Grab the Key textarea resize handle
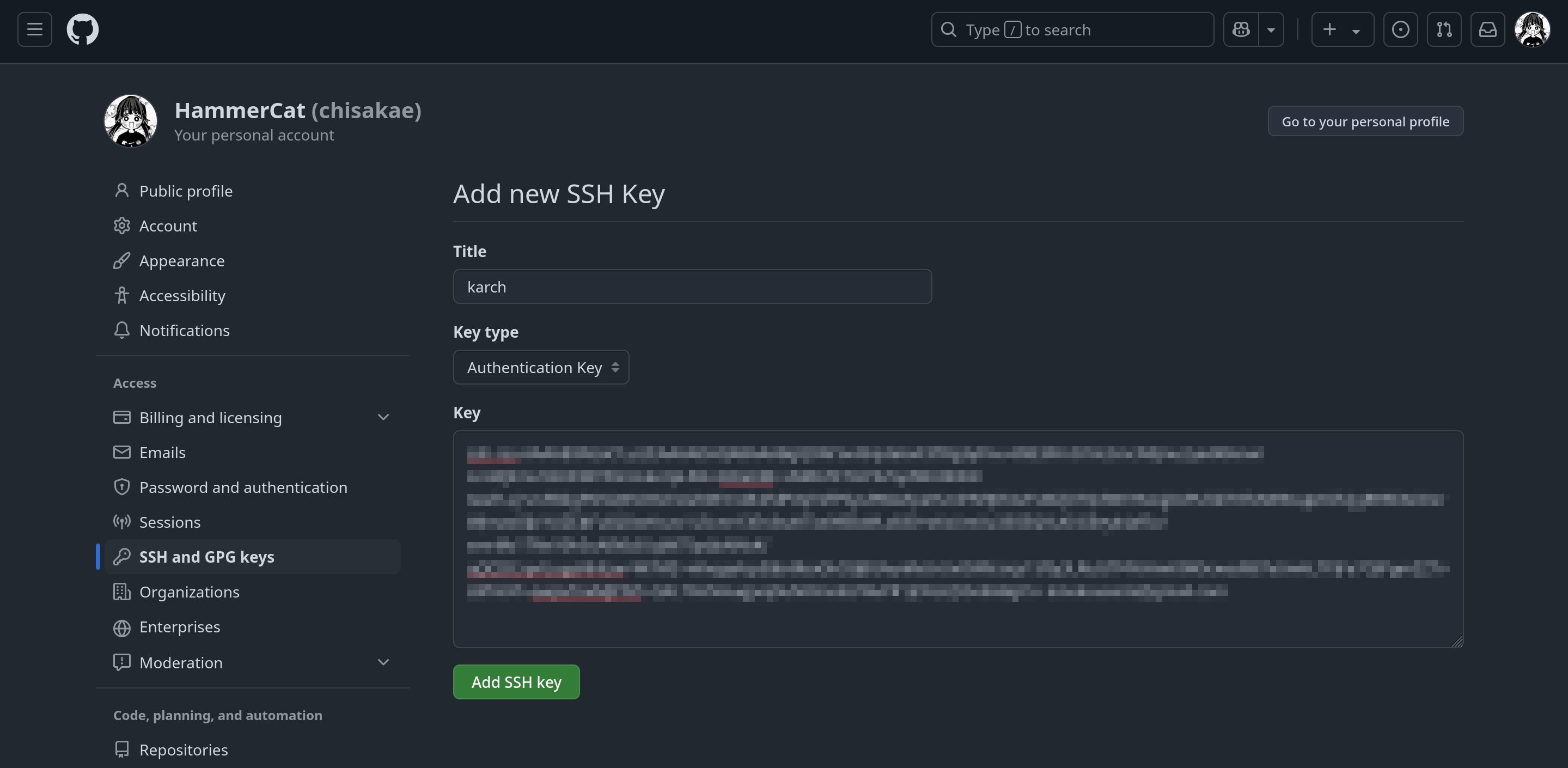1568x768 pixels. pyautogui.click(x=1457, y=642)
